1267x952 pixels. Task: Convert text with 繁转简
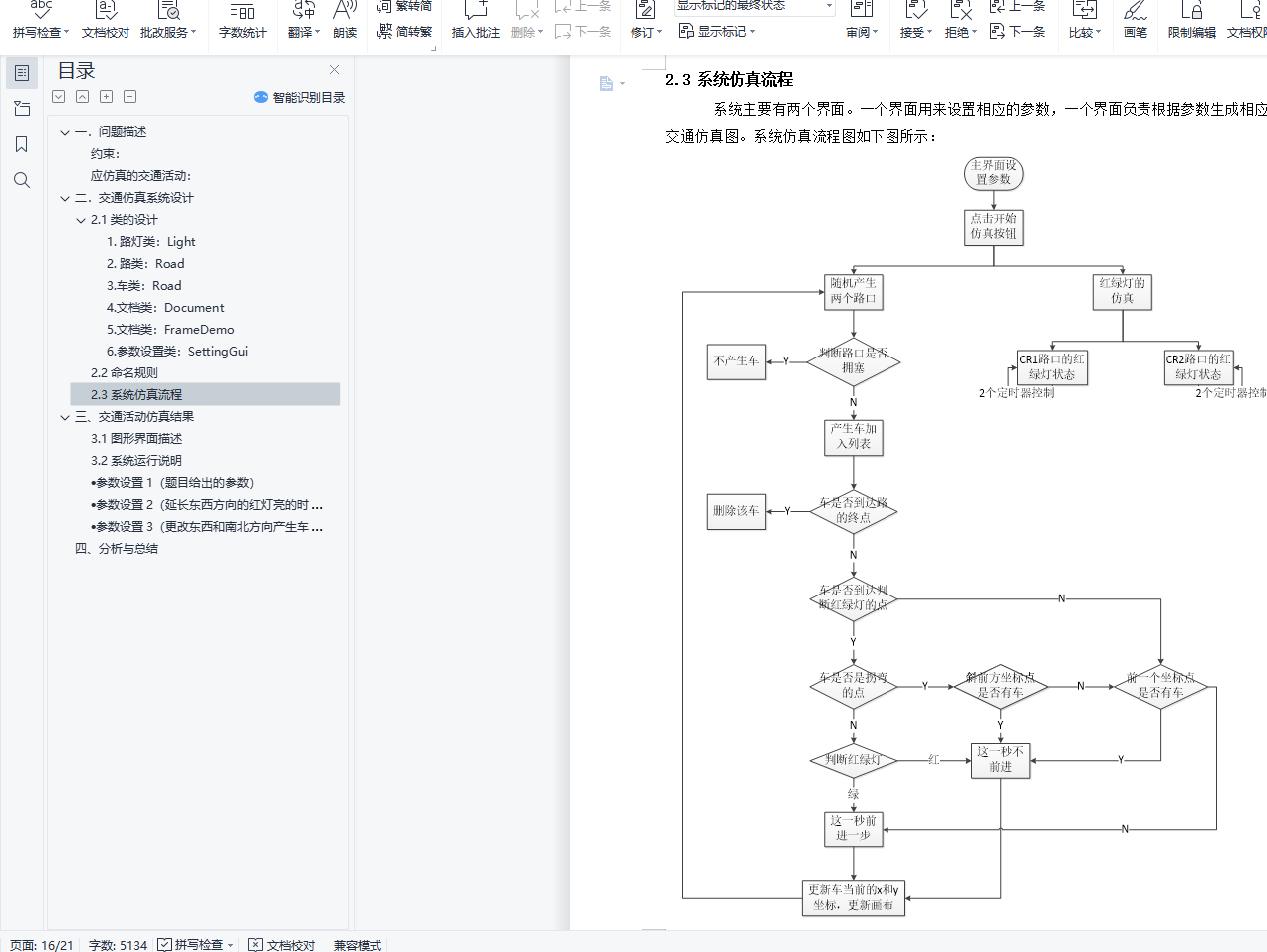pyautogui.click(x=403, y=7)
